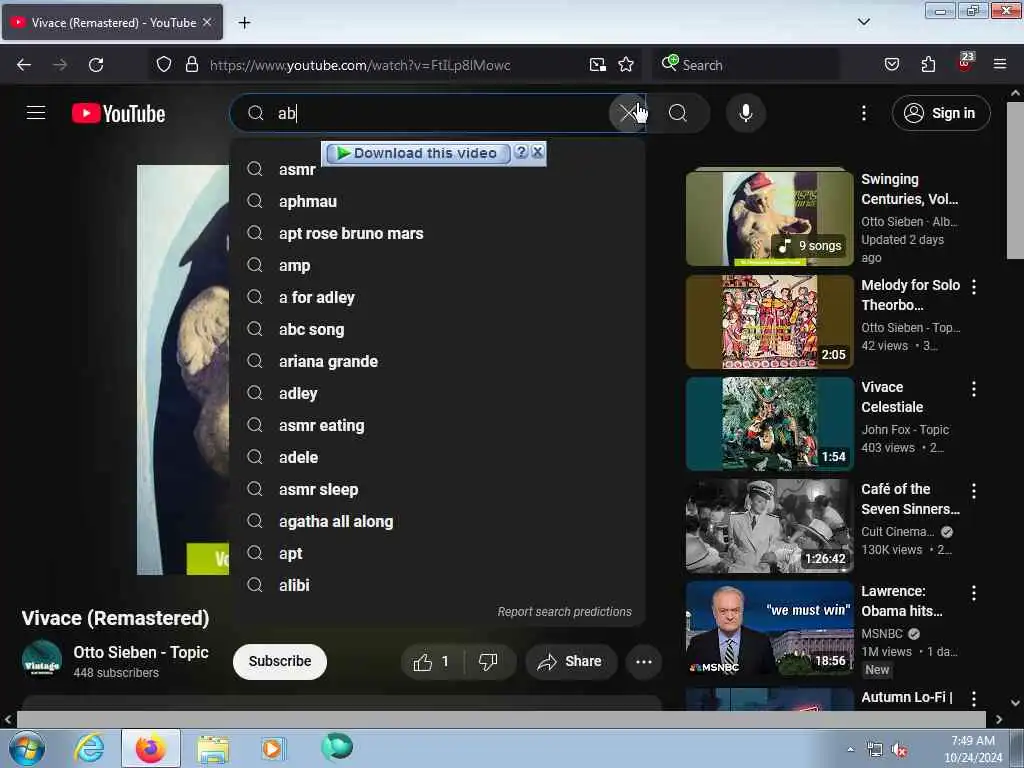This screenshot has width=1024, height=768.
Task: Choose suggestion "aphmau"
Action: click(x=438, y=201)
